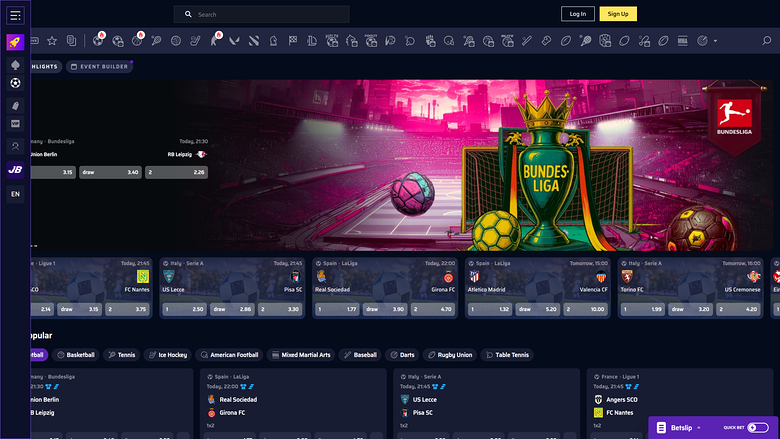Select the Tennis popular tab

122,355
